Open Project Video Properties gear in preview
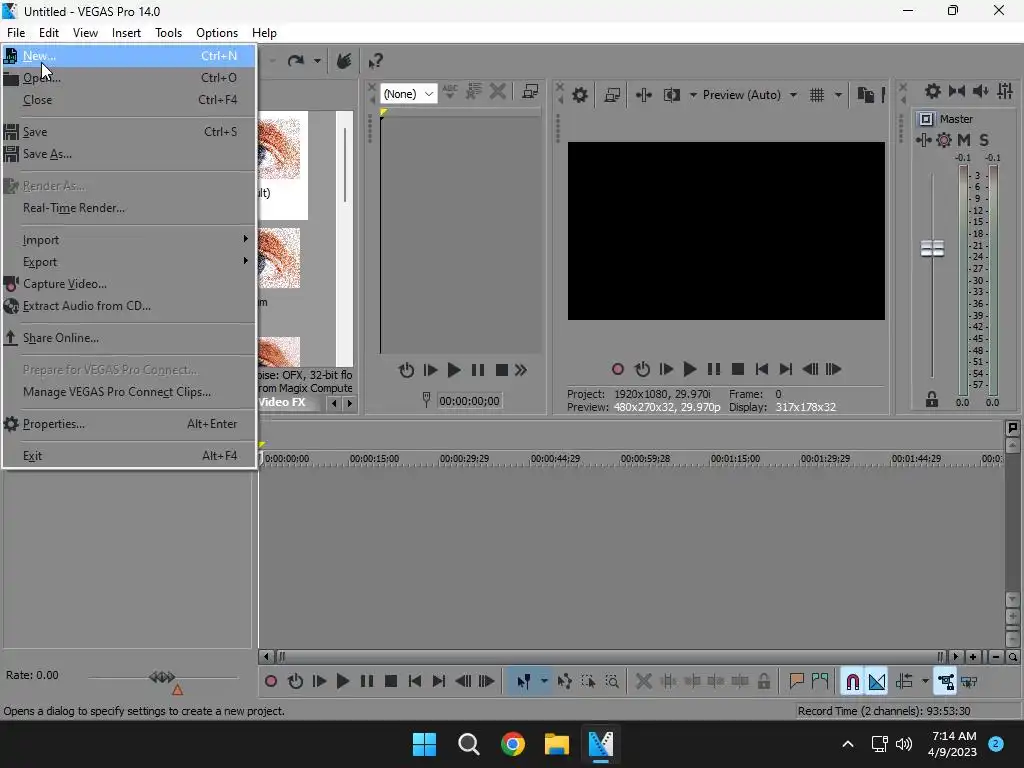Screen dimensions: 1024x768 (x=580, y=95)
